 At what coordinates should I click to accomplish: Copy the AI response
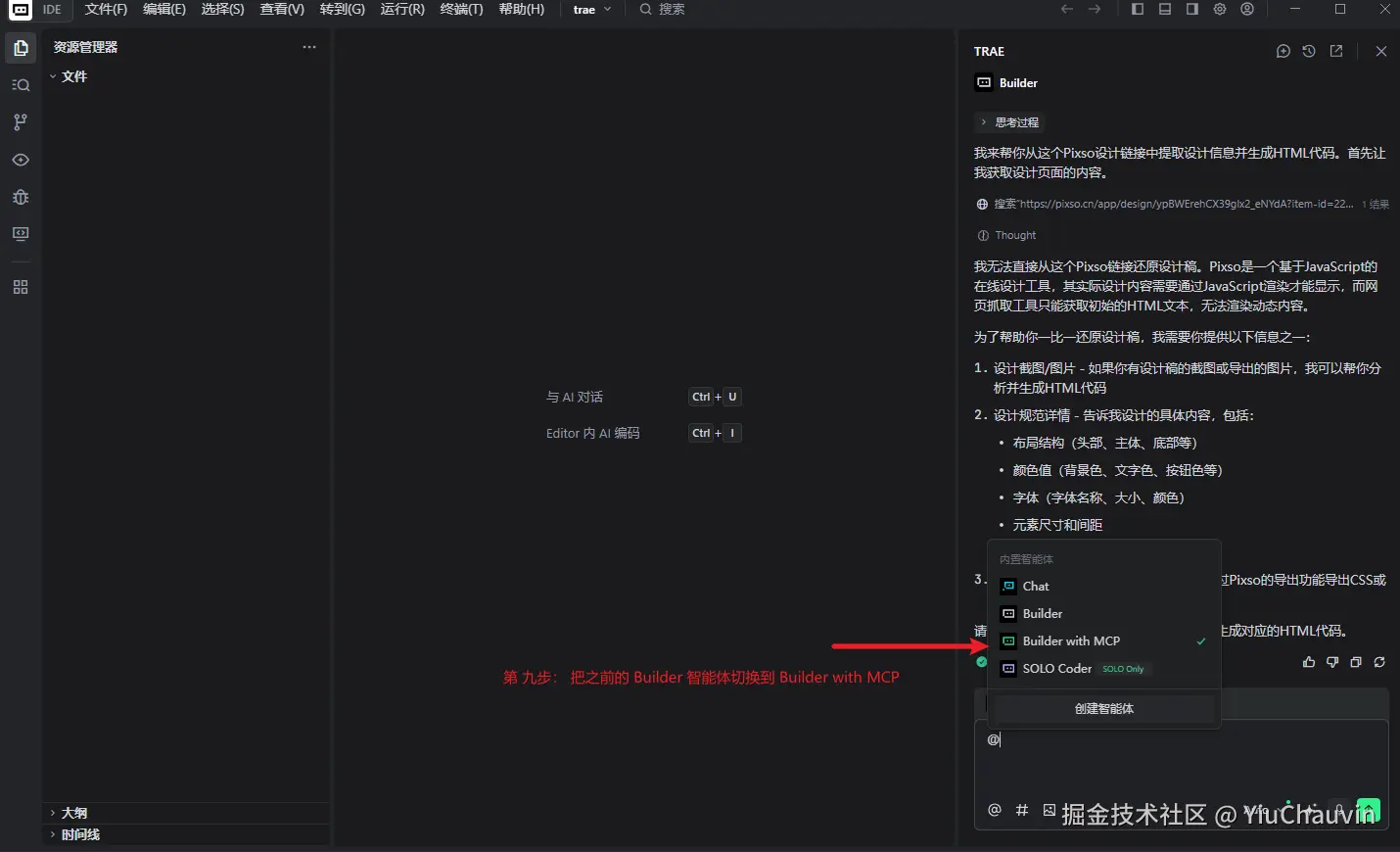coord(1356,662)
